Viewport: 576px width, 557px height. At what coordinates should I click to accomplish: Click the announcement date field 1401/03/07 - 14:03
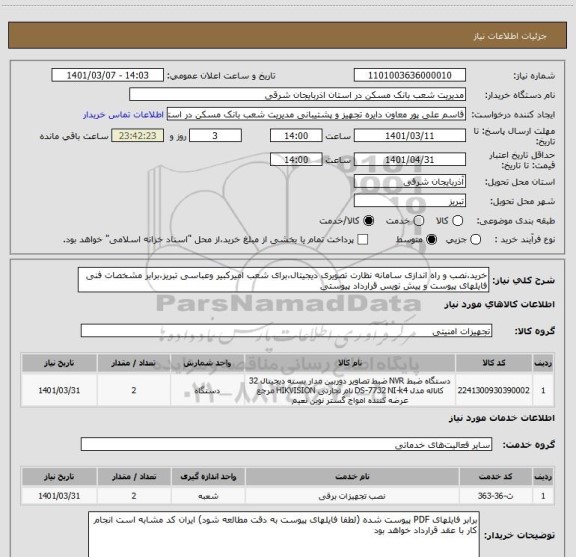point(108,75)
